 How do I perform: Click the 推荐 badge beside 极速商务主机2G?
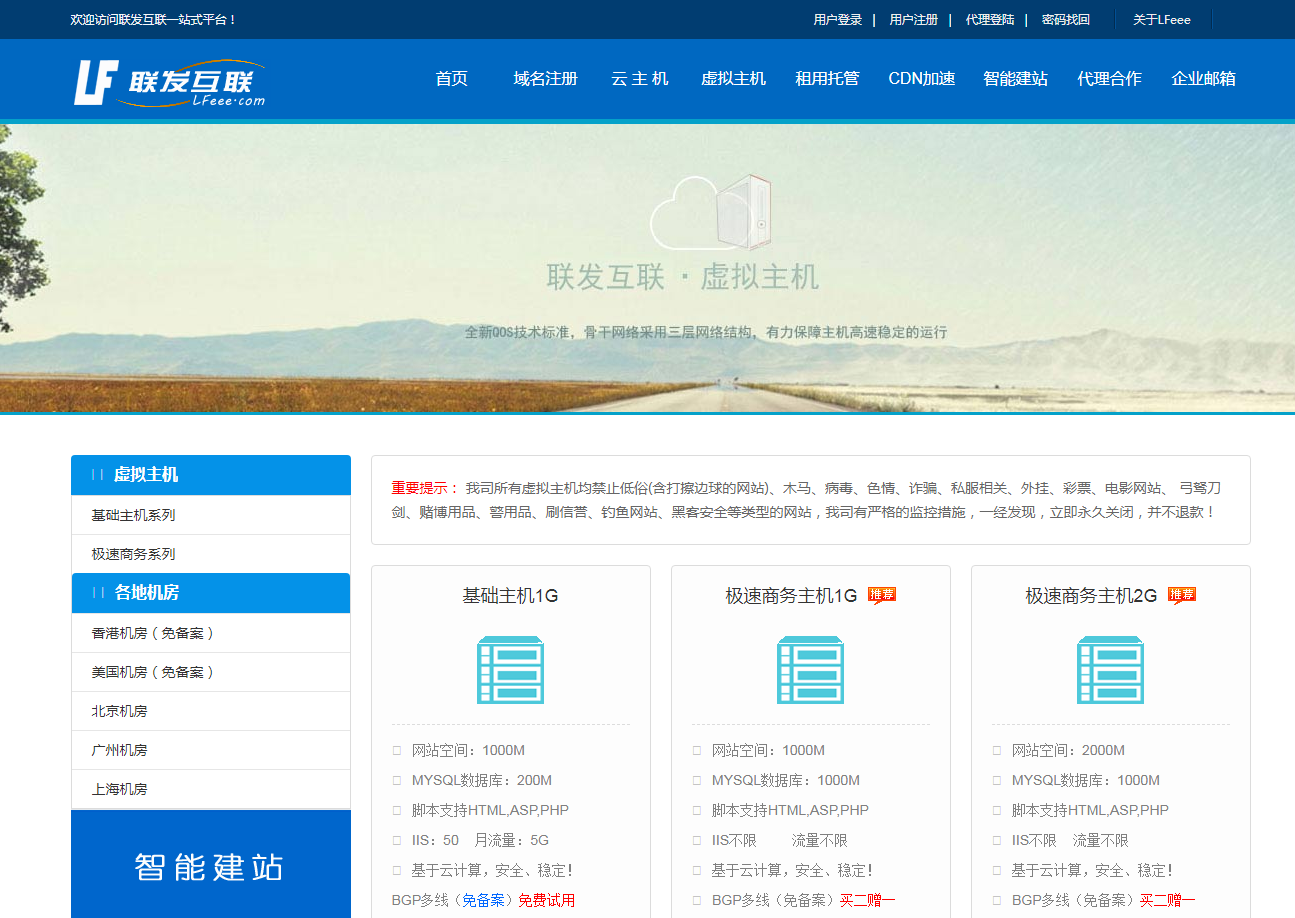[x=1181, y=595]
